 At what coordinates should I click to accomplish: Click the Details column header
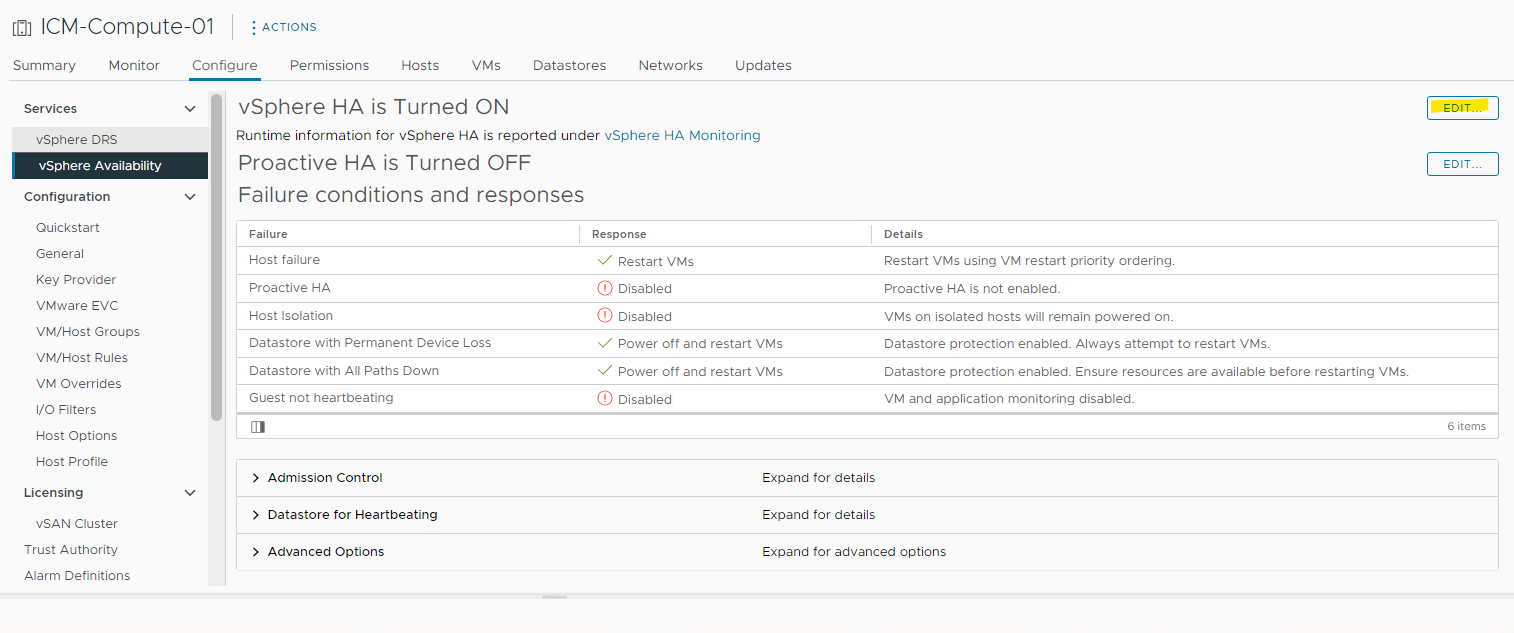[x=903, y=234]
